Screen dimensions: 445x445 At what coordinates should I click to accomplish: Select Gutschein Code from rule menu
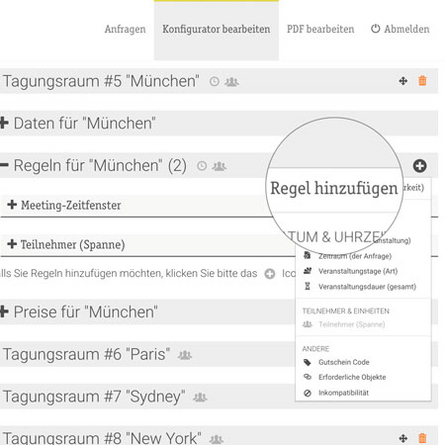(x=344, y=362)
